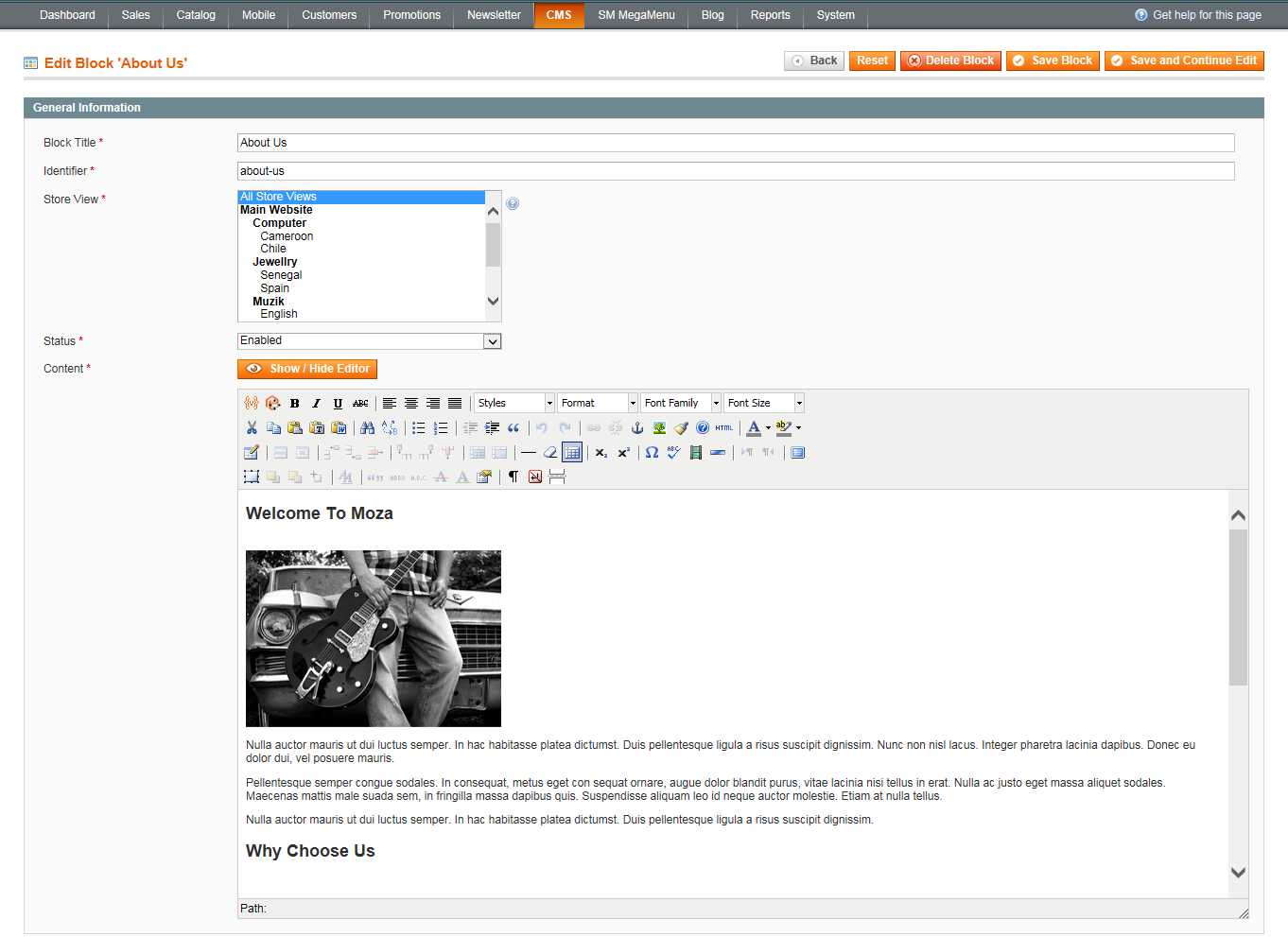Apply superscript formatting

click(x=623, y=452)
